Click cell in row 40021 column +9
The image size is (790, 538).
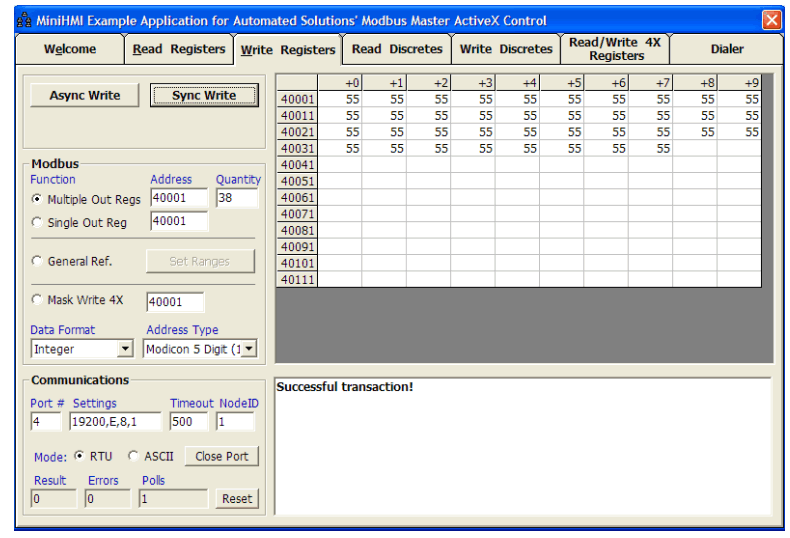[x=739, y=132]
